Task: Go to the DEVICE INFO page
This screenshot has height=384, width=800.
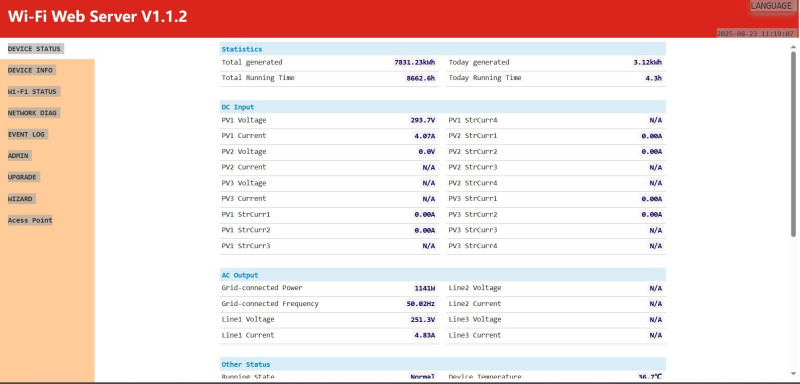Action: coord(30,70)
